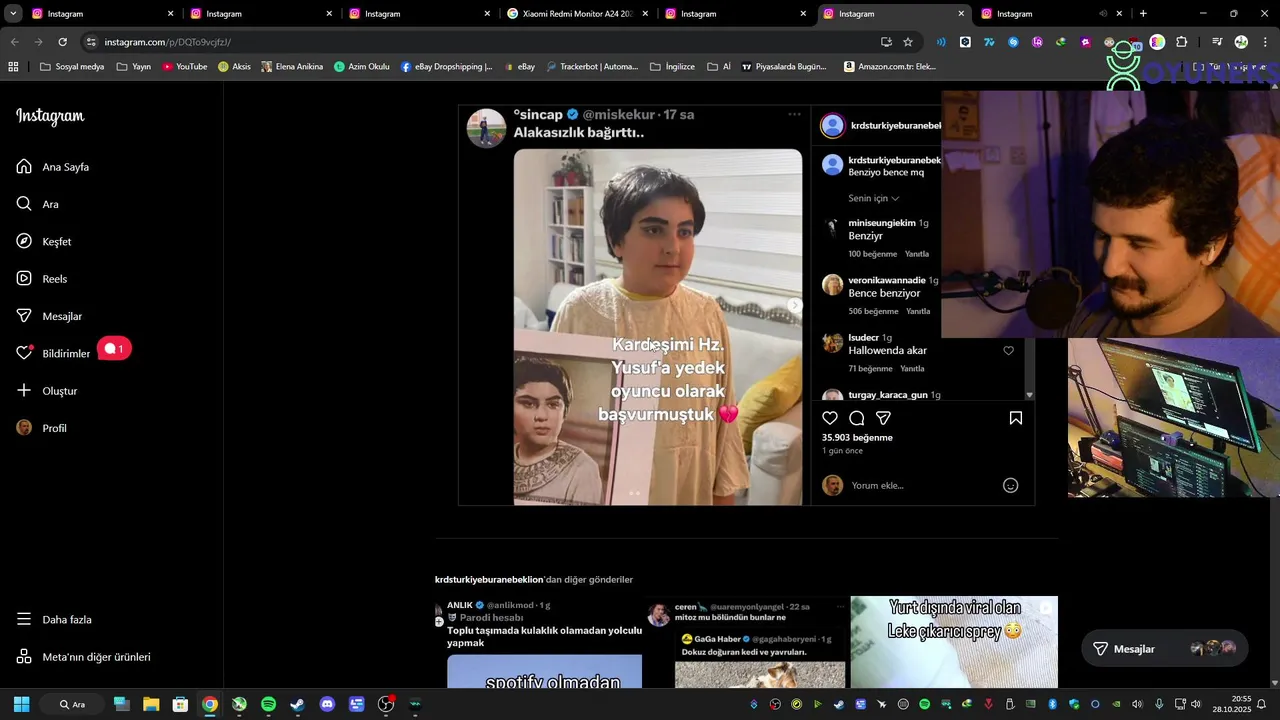This screenshot has width=1280, height=720.
Task: Open Ara search in the Instagram sidebar
Action: pos(38,204)
